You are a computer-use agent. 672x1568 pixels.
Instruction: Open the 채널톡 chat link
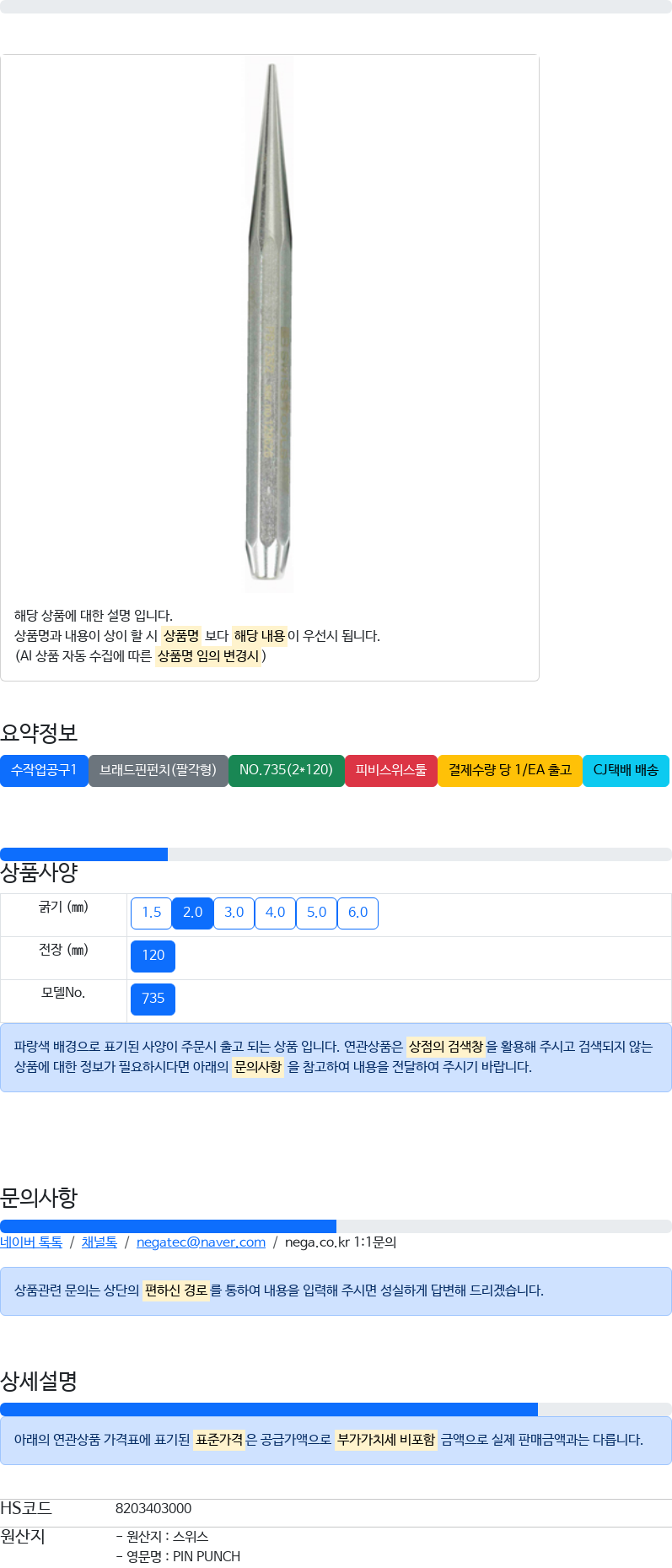tap(99, 1242)
